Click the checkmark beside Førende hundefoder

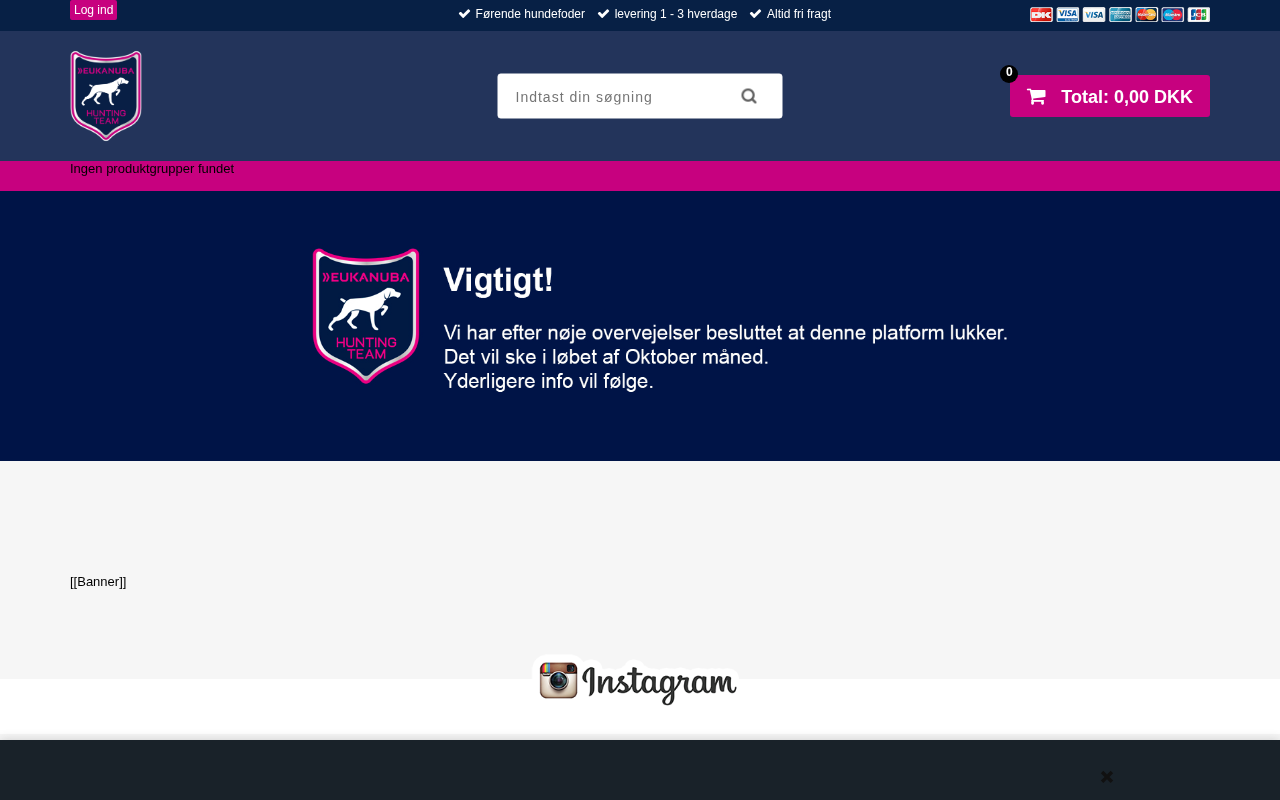[x=464, y=14]
